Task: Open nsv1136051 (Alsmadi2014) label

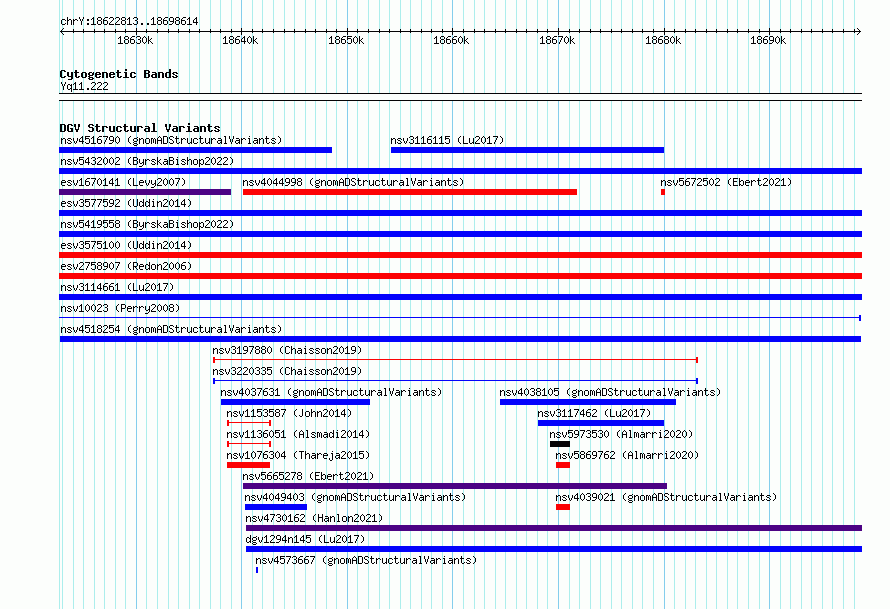Action: point(298,434)
